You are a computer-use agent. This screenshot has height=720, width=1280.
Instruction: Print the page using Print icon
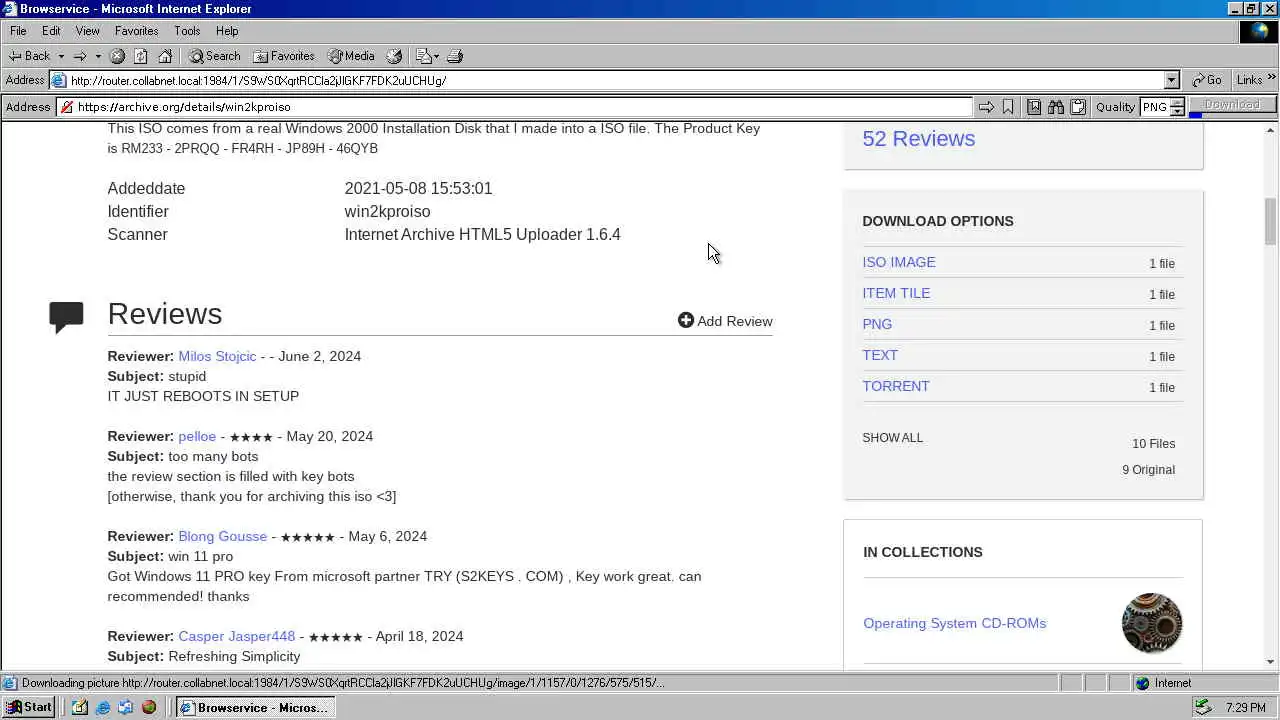coord(455,56)
